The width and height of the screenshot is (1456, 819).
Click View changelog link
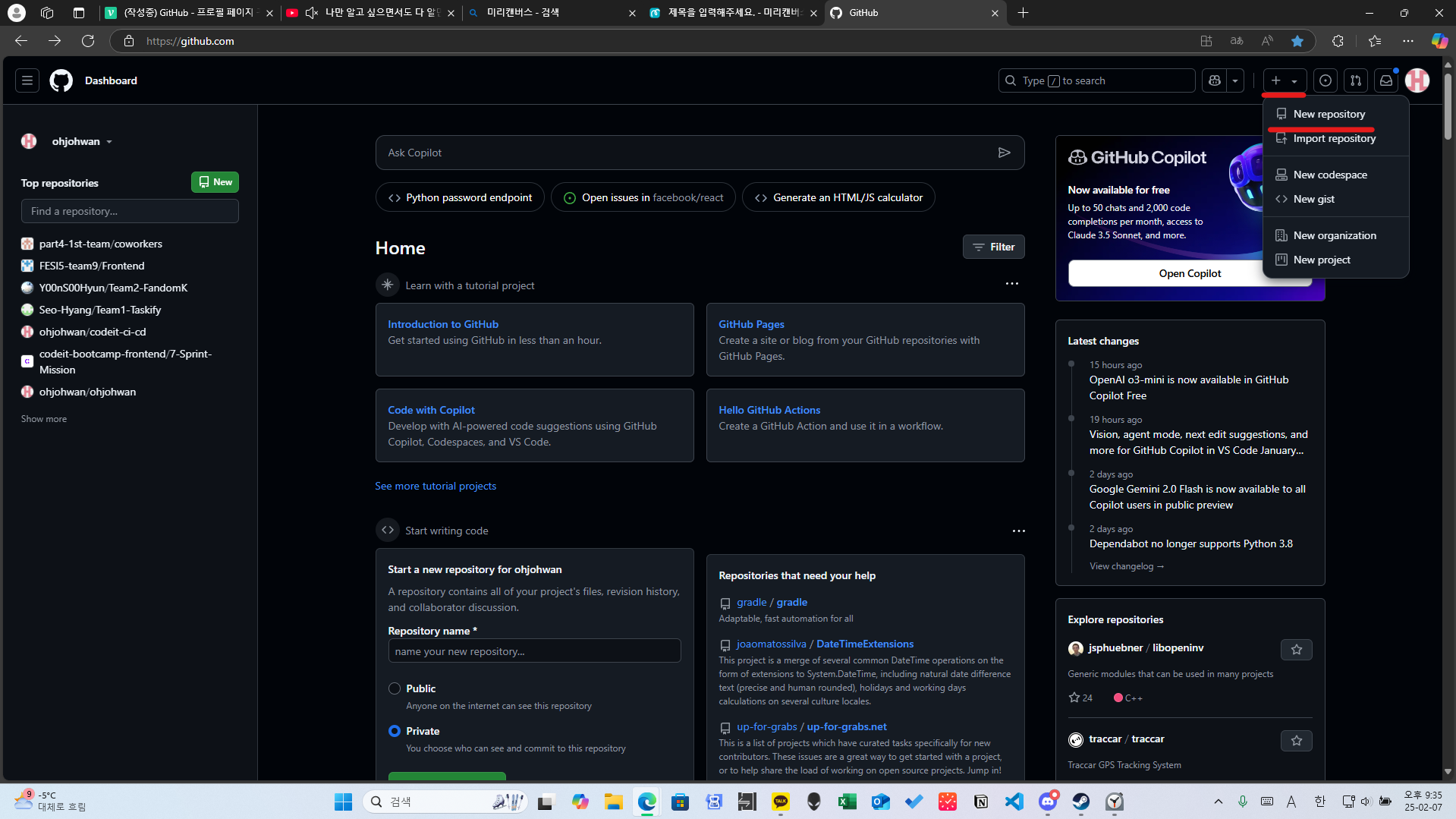coord(1127,566)
